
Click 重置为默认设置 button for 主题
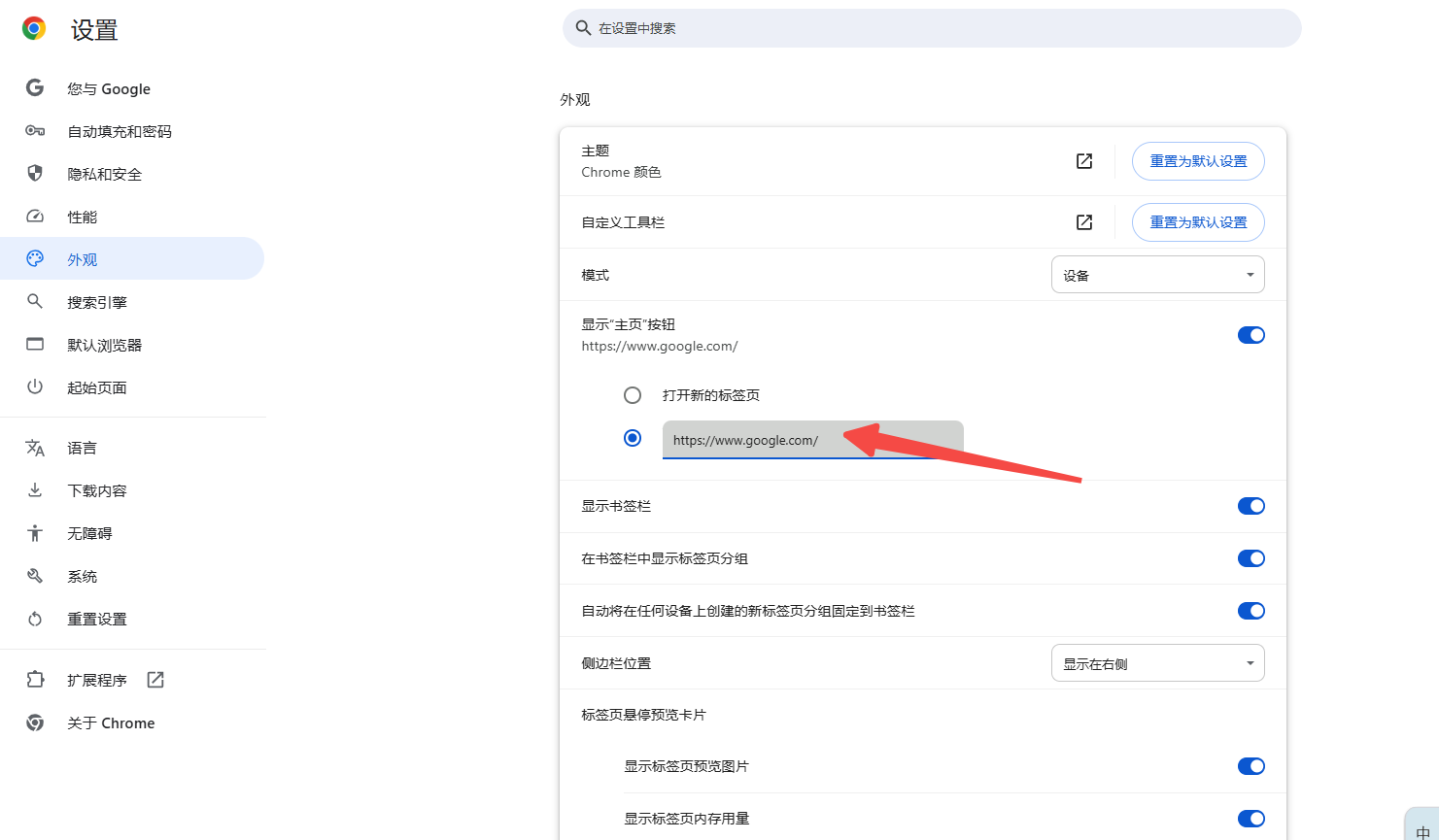1198,161
